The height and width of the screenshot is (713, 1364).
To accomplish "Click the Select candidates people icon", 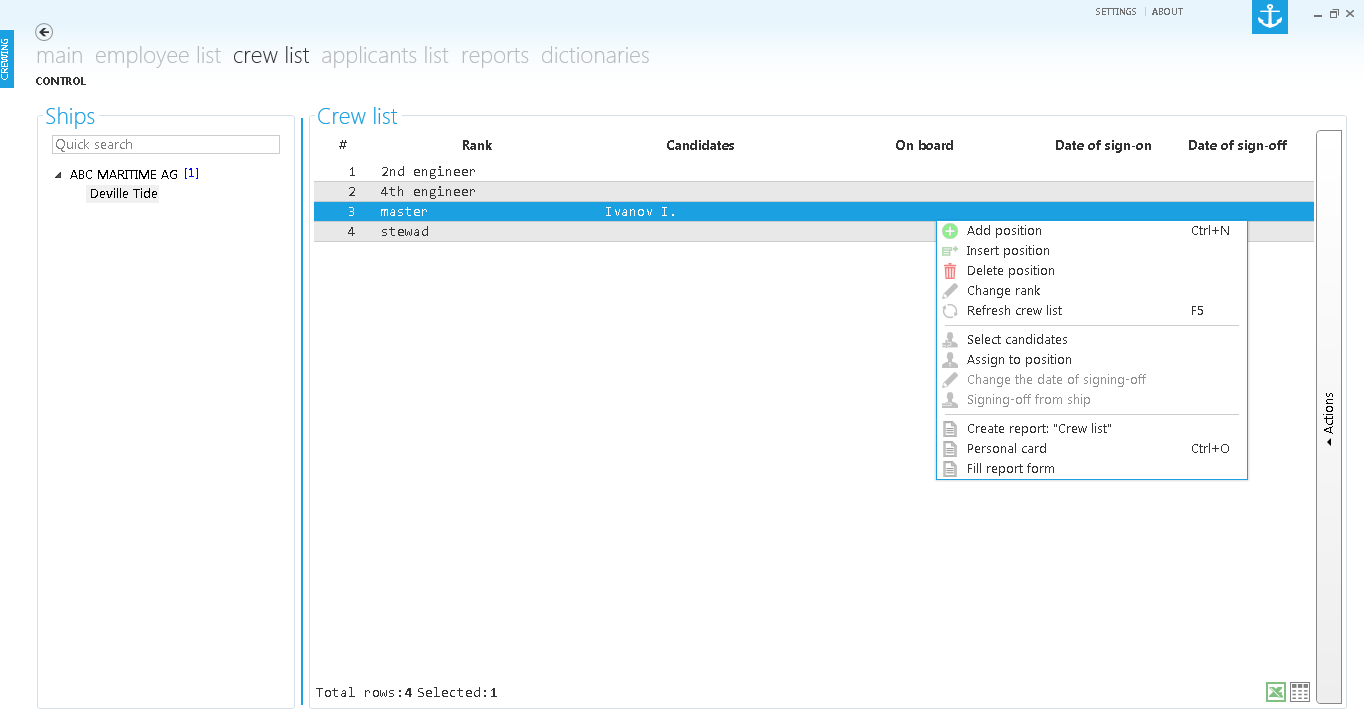I will point(950,340).
